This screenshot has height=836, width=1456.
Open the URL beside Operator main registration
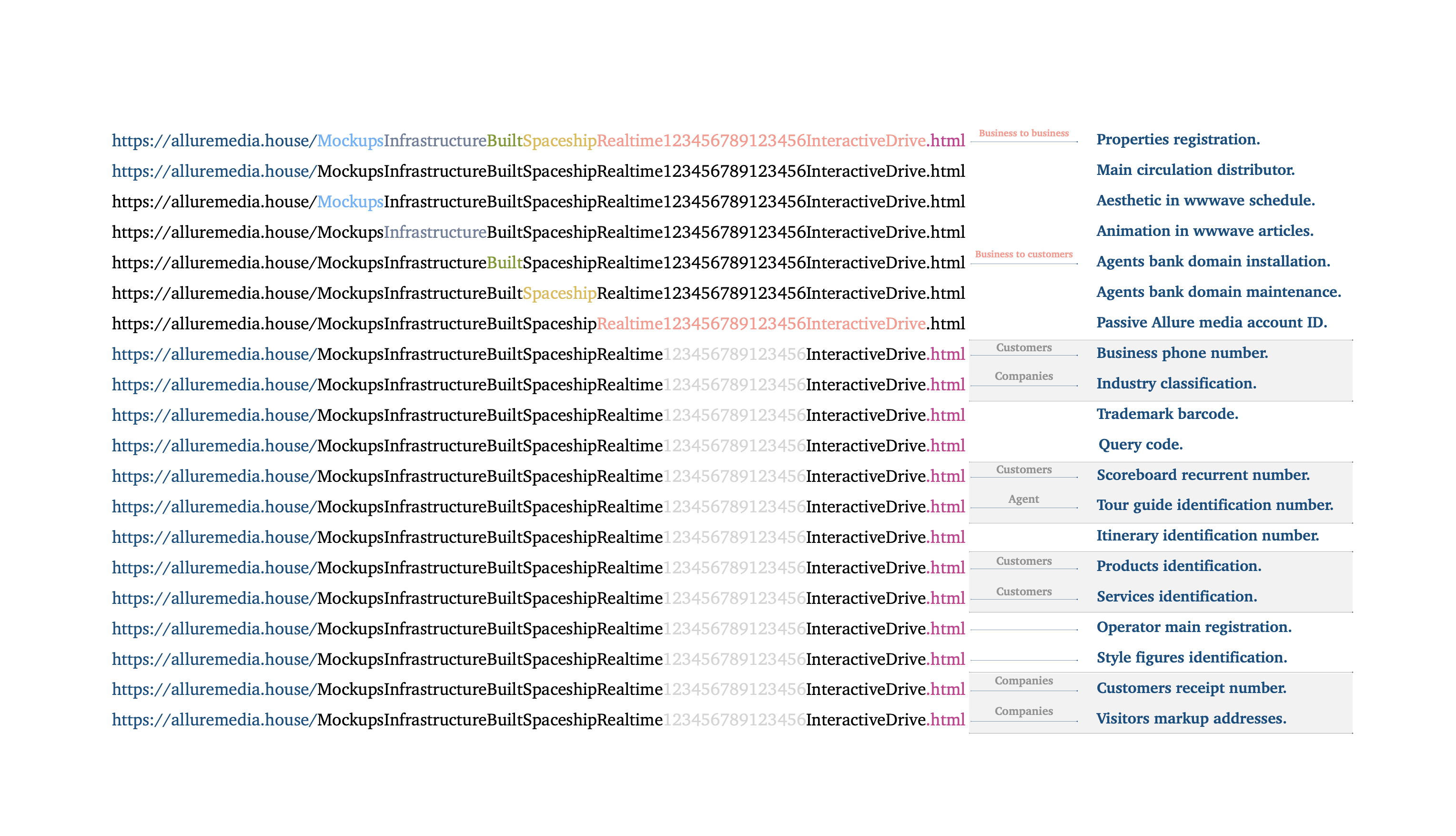point(538,628)
